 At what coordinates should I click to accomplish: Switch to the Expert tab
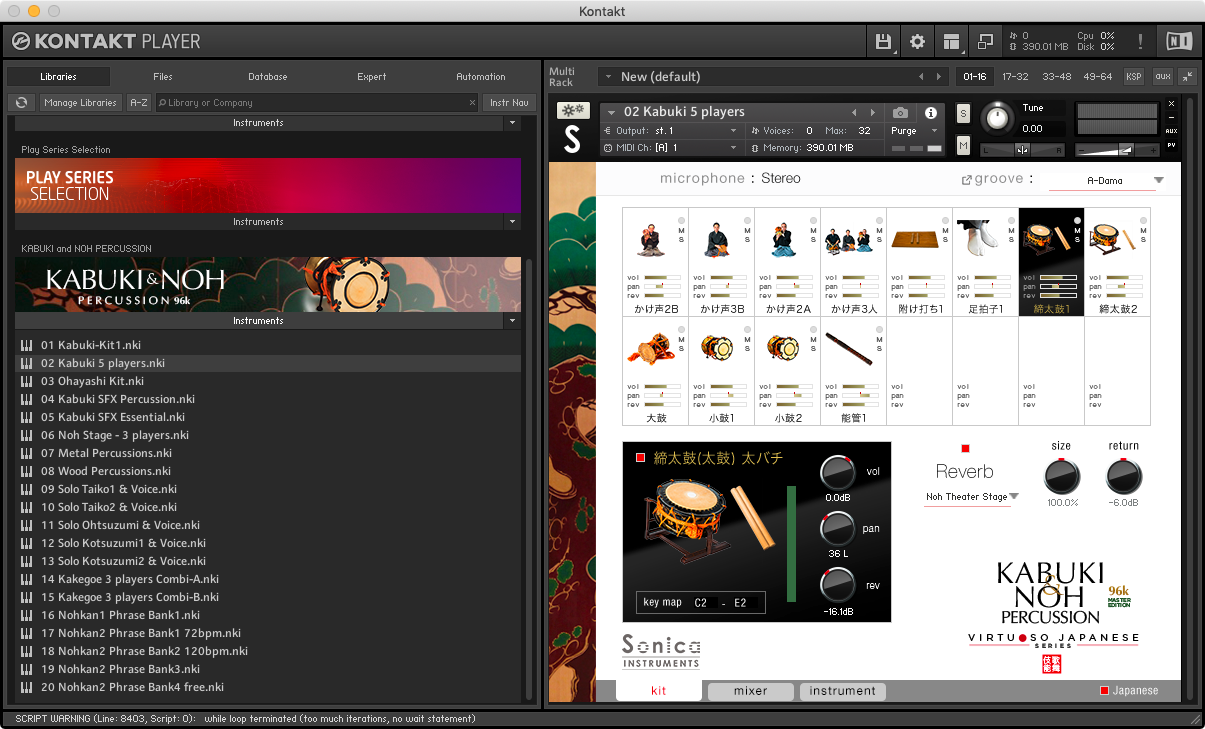click(372, 77)
